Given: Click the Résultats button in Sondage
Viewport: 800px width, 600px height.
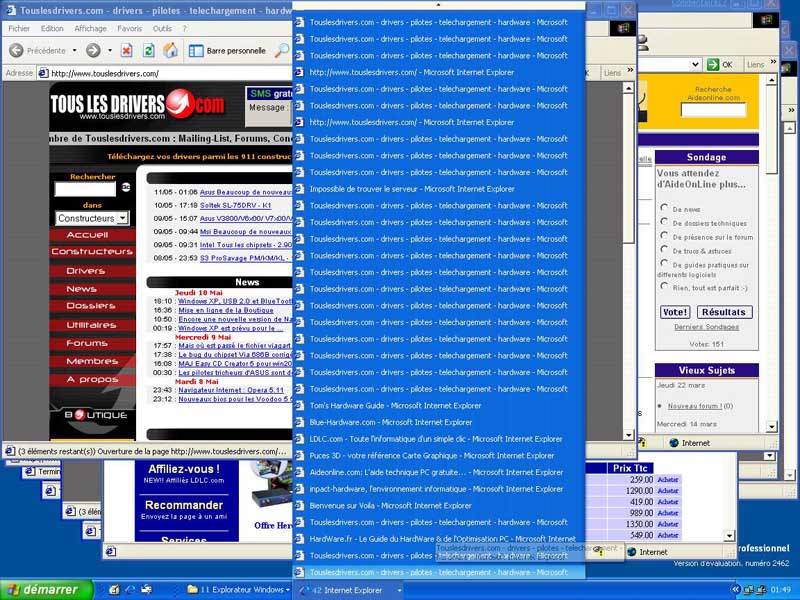Looking at the screenshot, I should 723,312.
